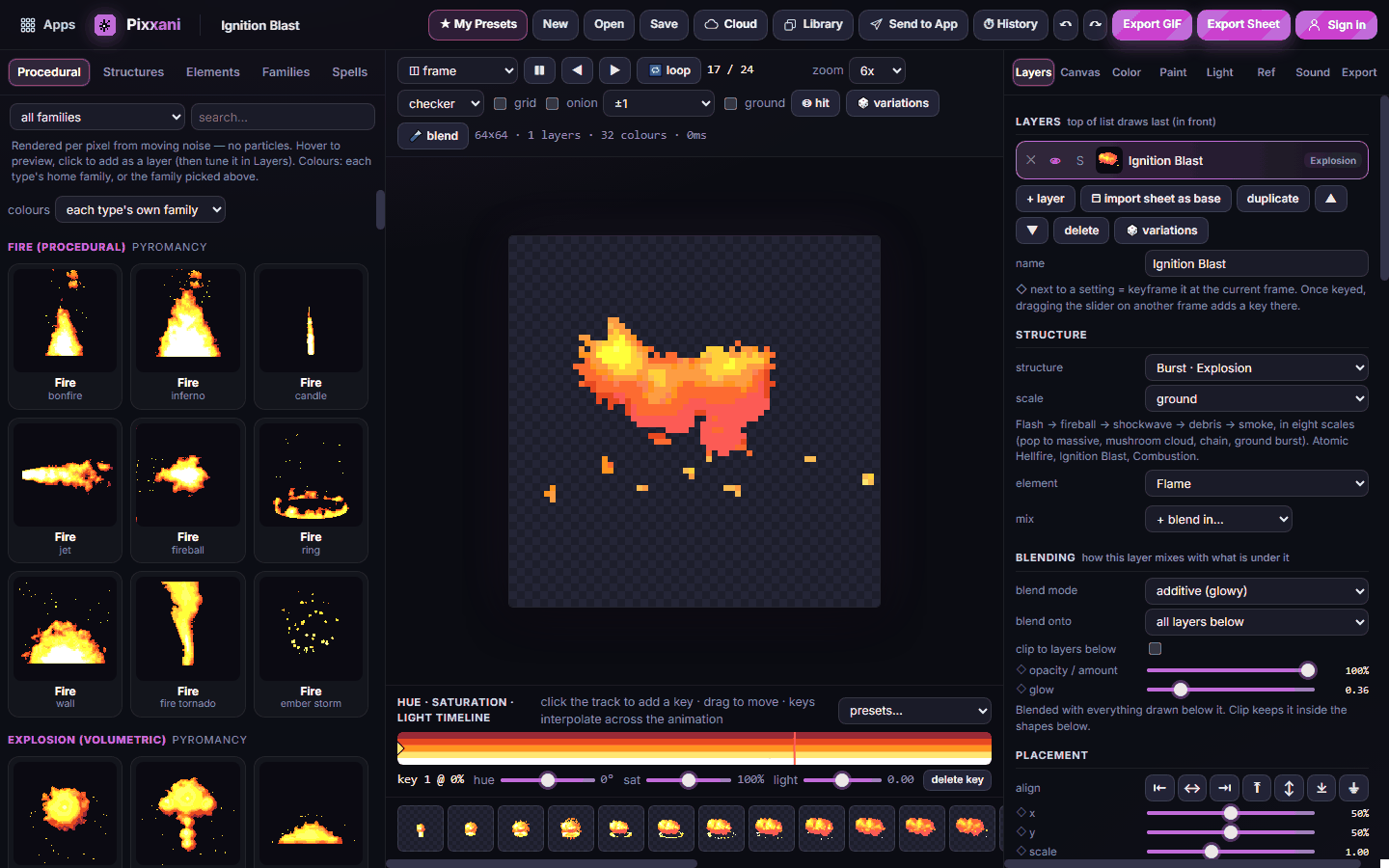This screenshot has height=868, width=1389.
Task: Click import sheet as base
Action: click(x=1156, y=199)
